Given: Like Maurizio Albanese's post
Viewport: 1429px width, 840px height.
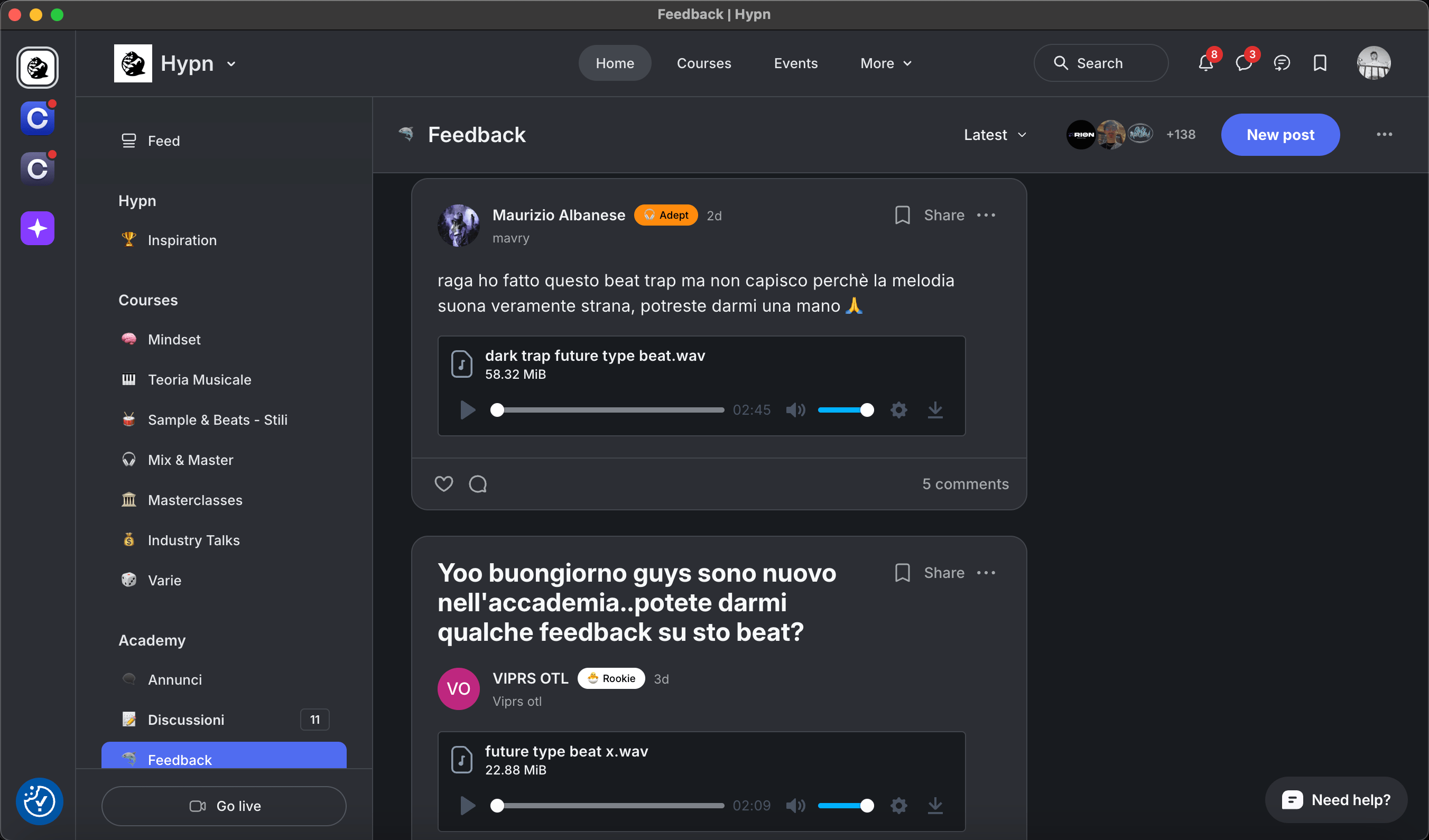Looking at the screenshot, I should pyautogui.click(x=444, y=483).
